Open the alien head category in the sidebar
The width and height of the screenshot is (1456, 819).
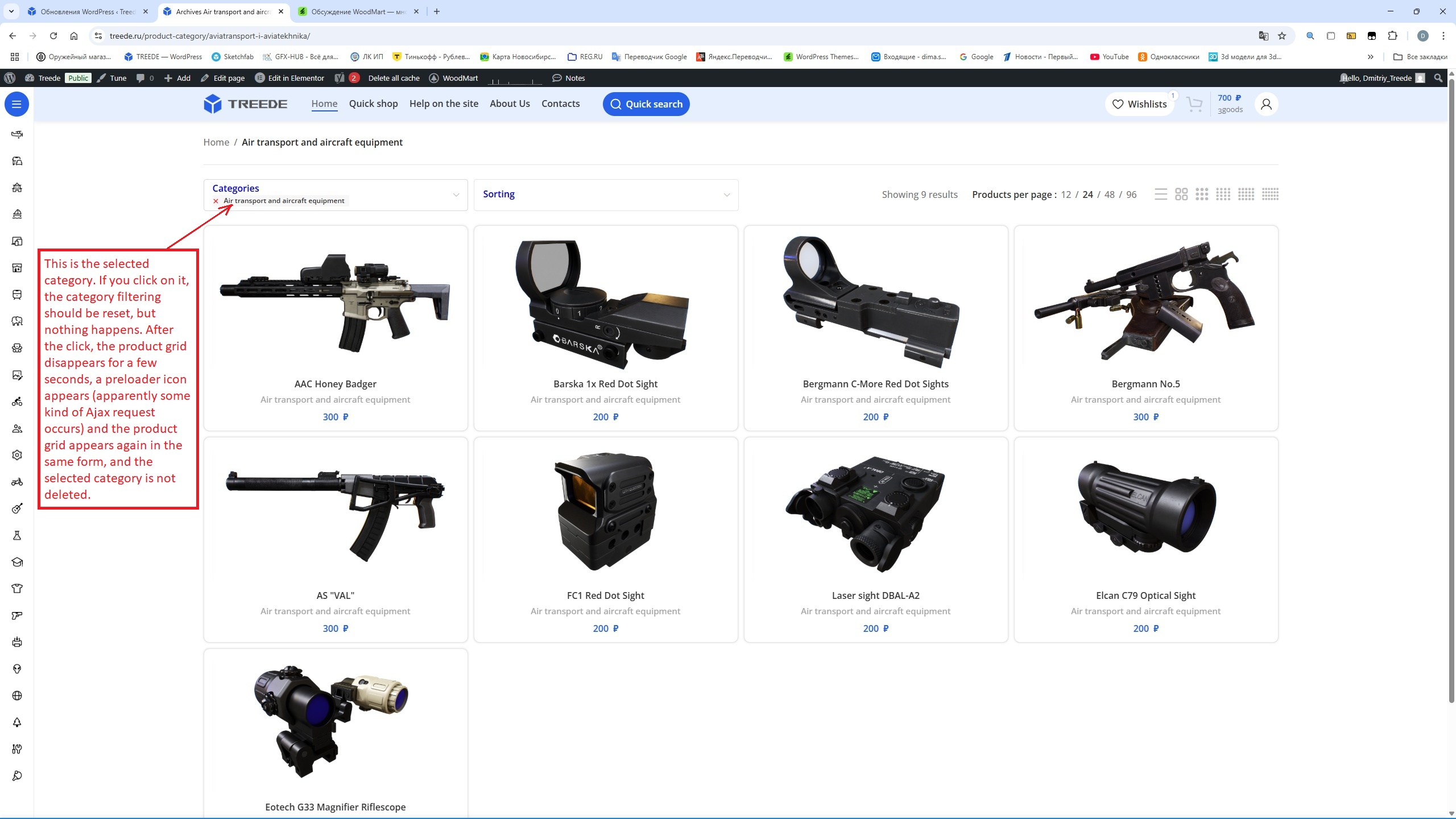(x=17, y=669)
